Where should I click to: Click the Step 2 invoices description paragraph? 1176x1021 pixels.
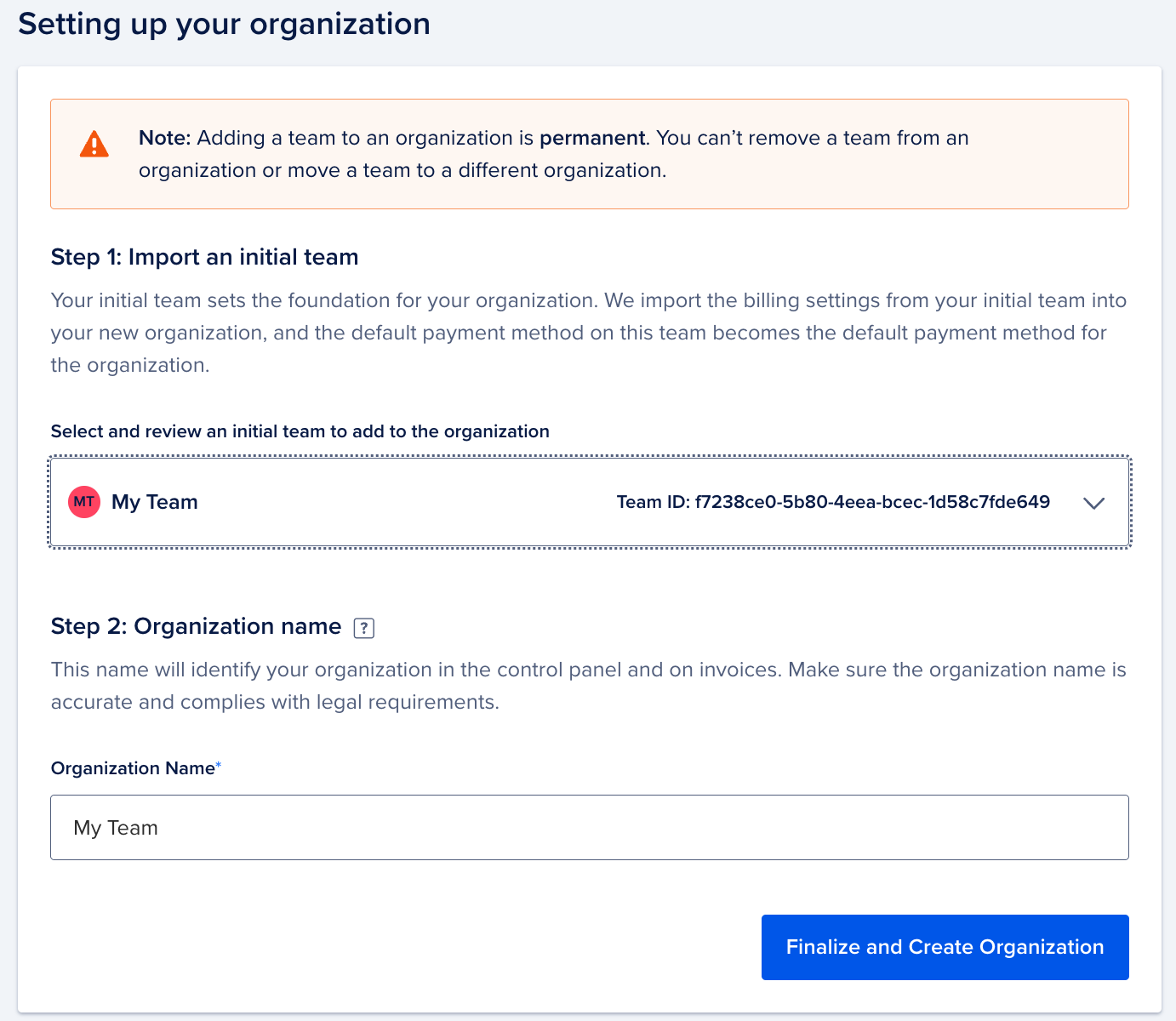587,686
